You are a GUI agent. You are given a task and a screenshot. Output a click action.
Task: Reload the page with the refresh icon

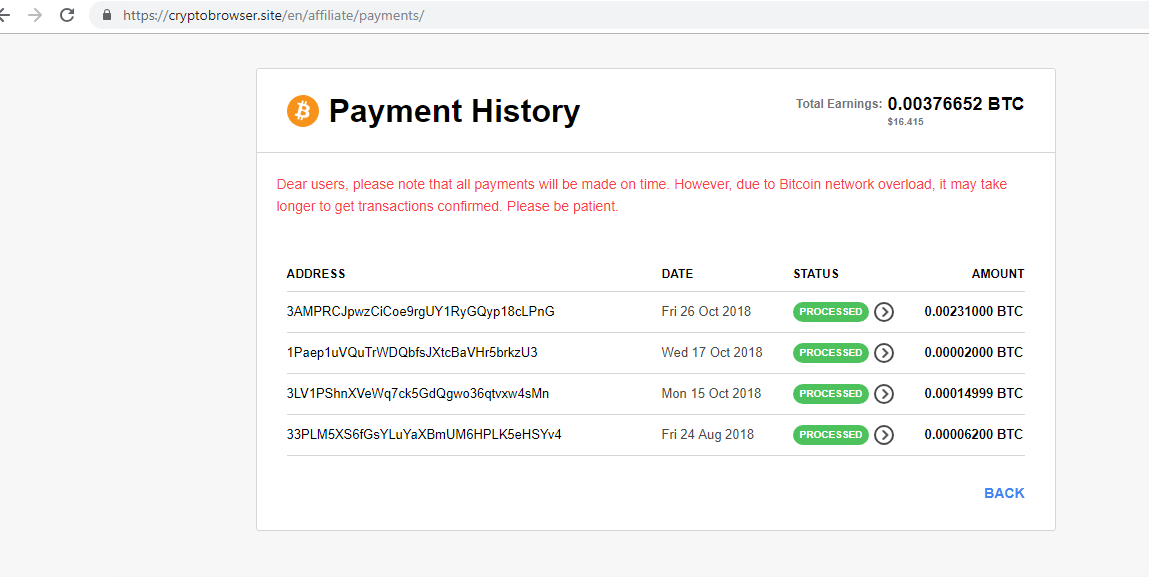[x=67, y=15]
